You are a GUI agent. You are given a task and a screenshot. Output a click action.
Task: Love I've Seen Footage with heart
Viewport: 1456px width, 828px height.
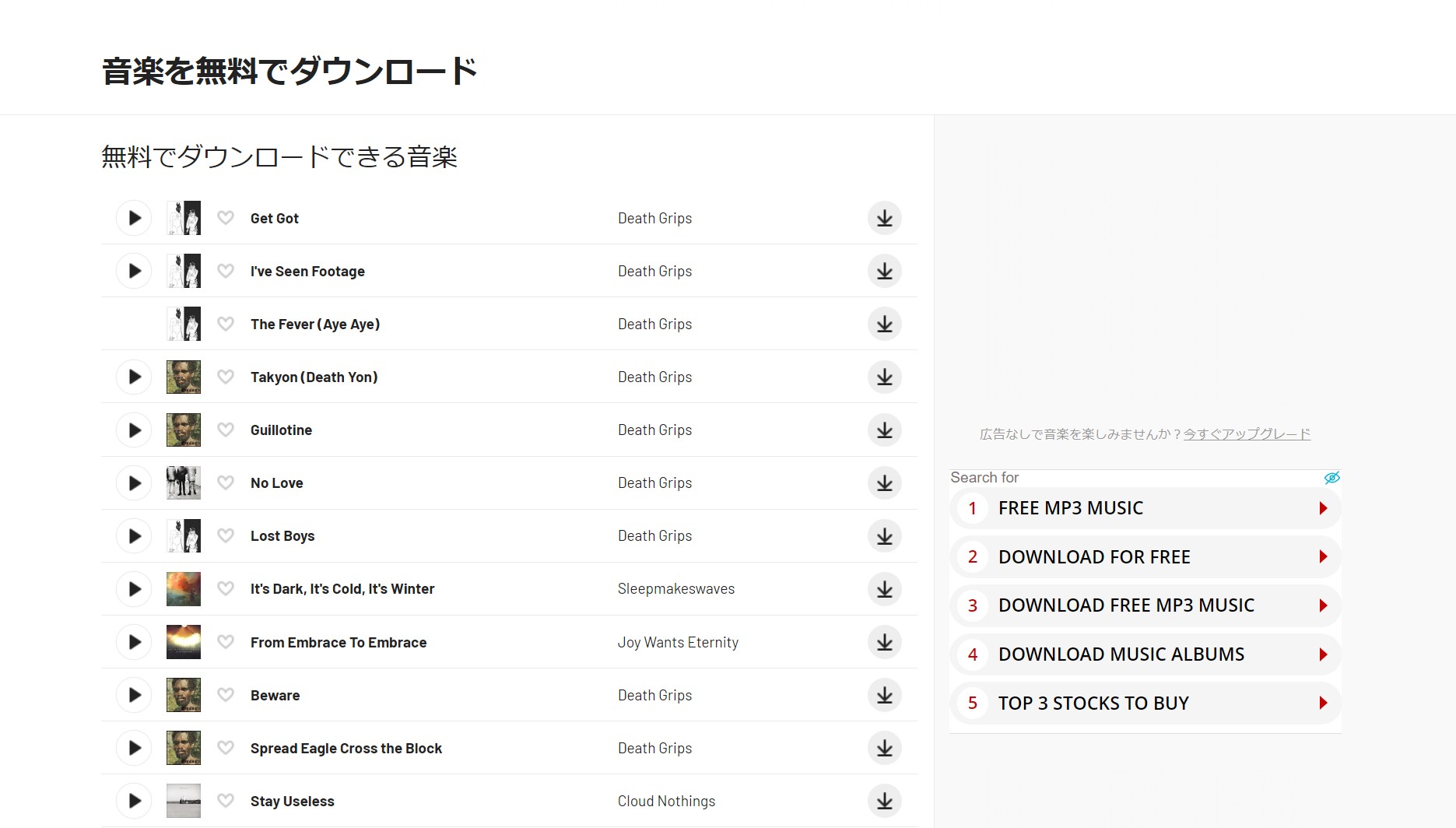coord(226,271)
